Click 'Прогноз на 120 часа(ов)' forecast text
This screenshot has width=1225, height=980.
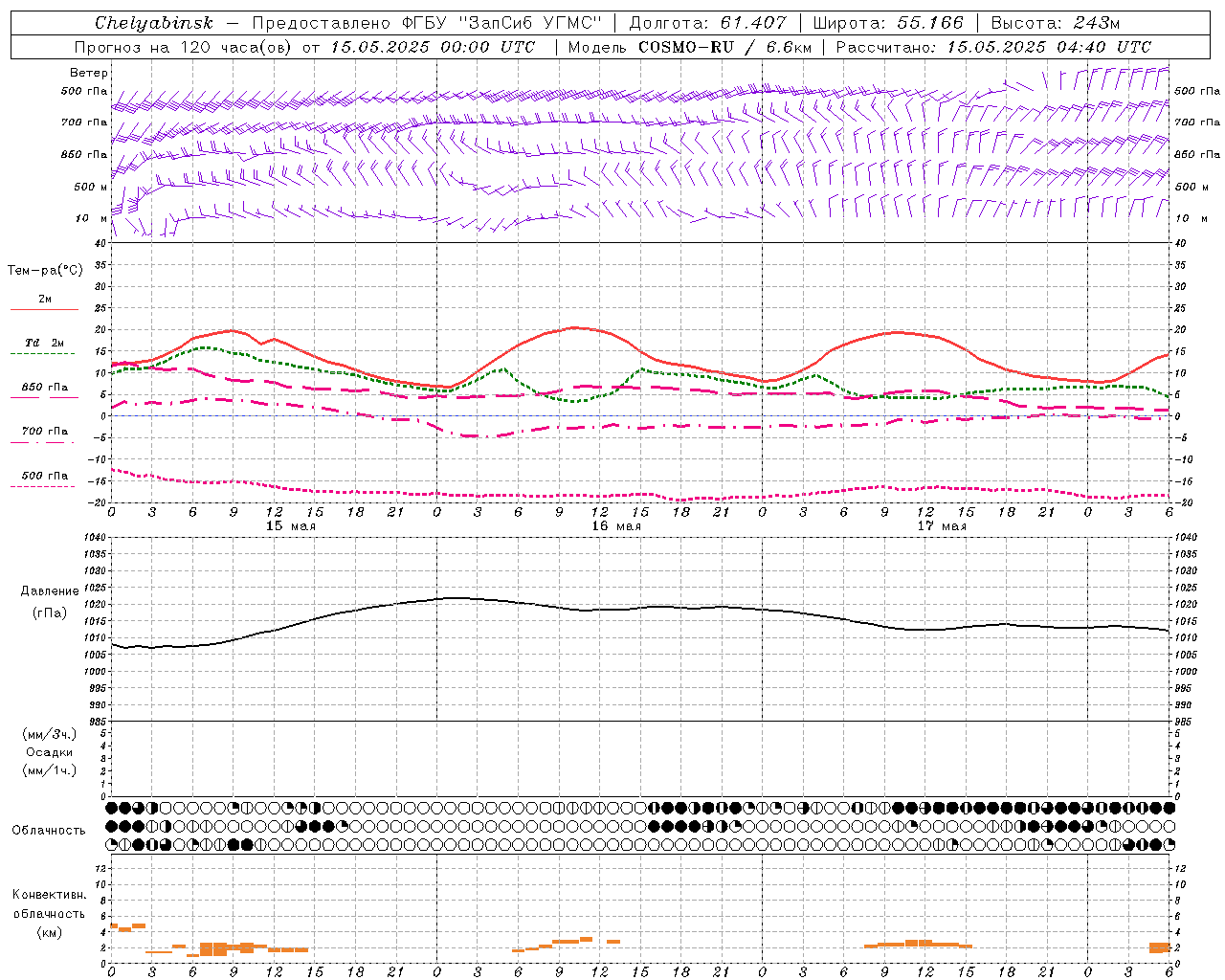tap(184, 47)
